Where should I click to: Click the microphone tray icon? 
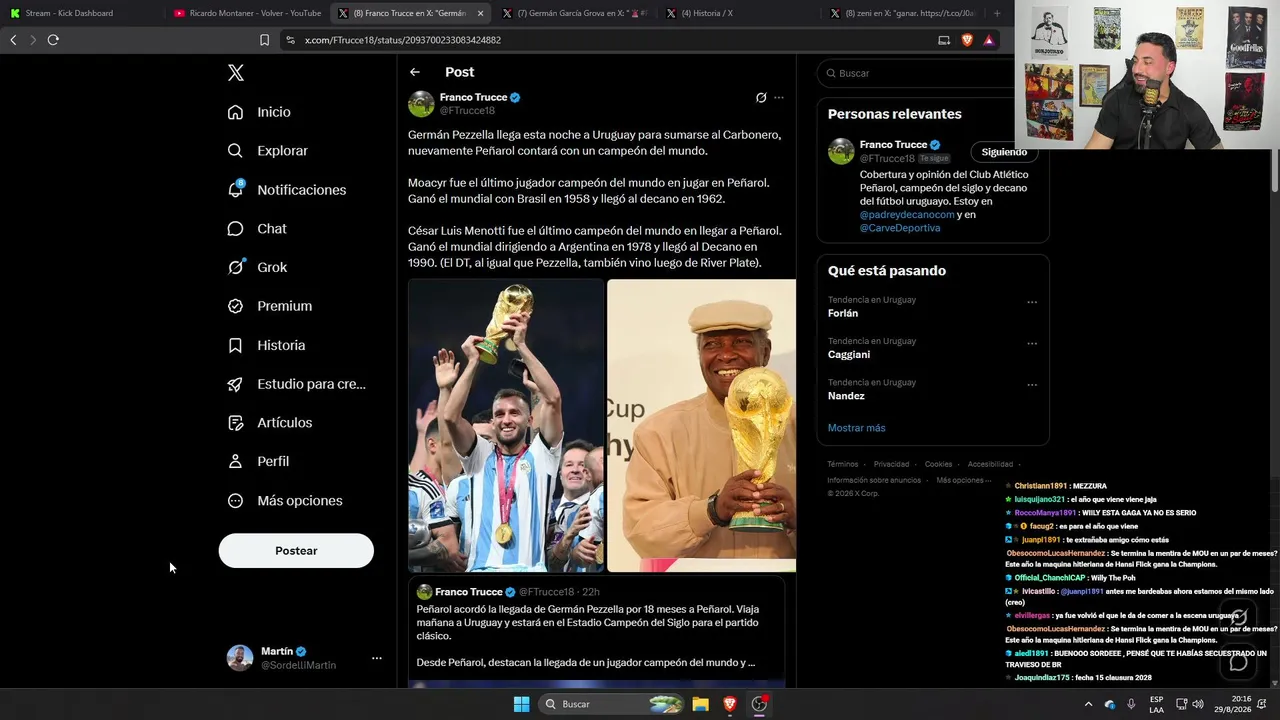tap(1131, 704)
